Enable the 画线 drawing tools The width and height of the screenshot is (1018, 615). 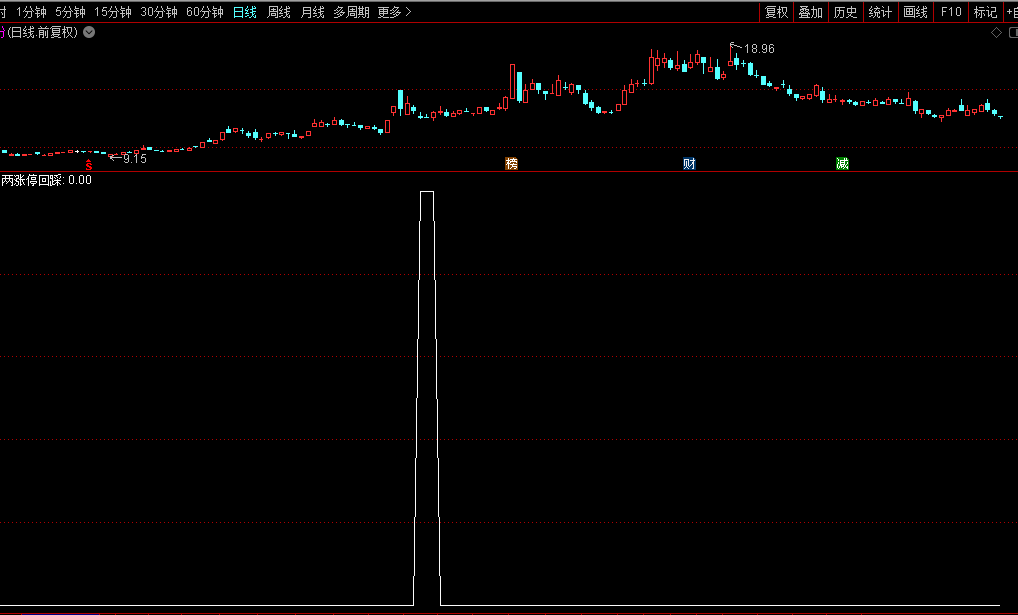915,12
